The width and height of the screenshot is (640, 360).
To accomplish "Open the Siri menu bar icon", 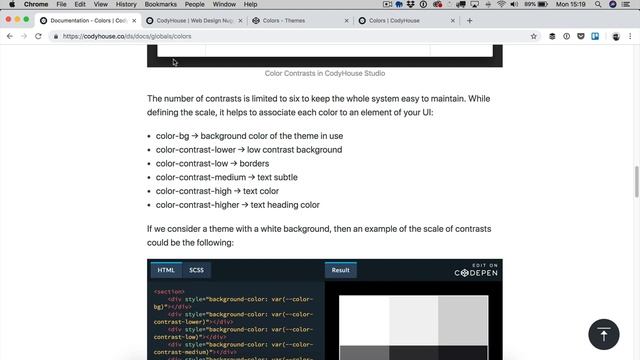I will coord(612,4).
